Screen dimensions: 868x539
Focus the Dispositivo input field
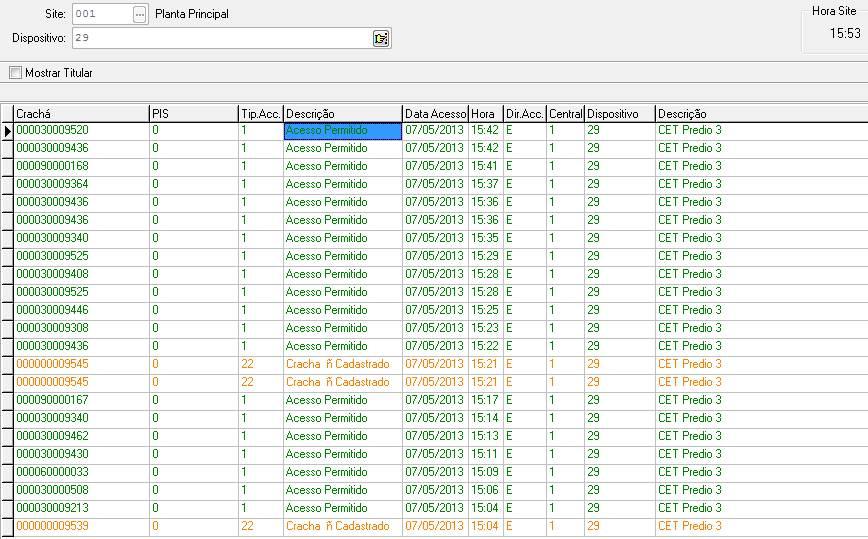223,38
